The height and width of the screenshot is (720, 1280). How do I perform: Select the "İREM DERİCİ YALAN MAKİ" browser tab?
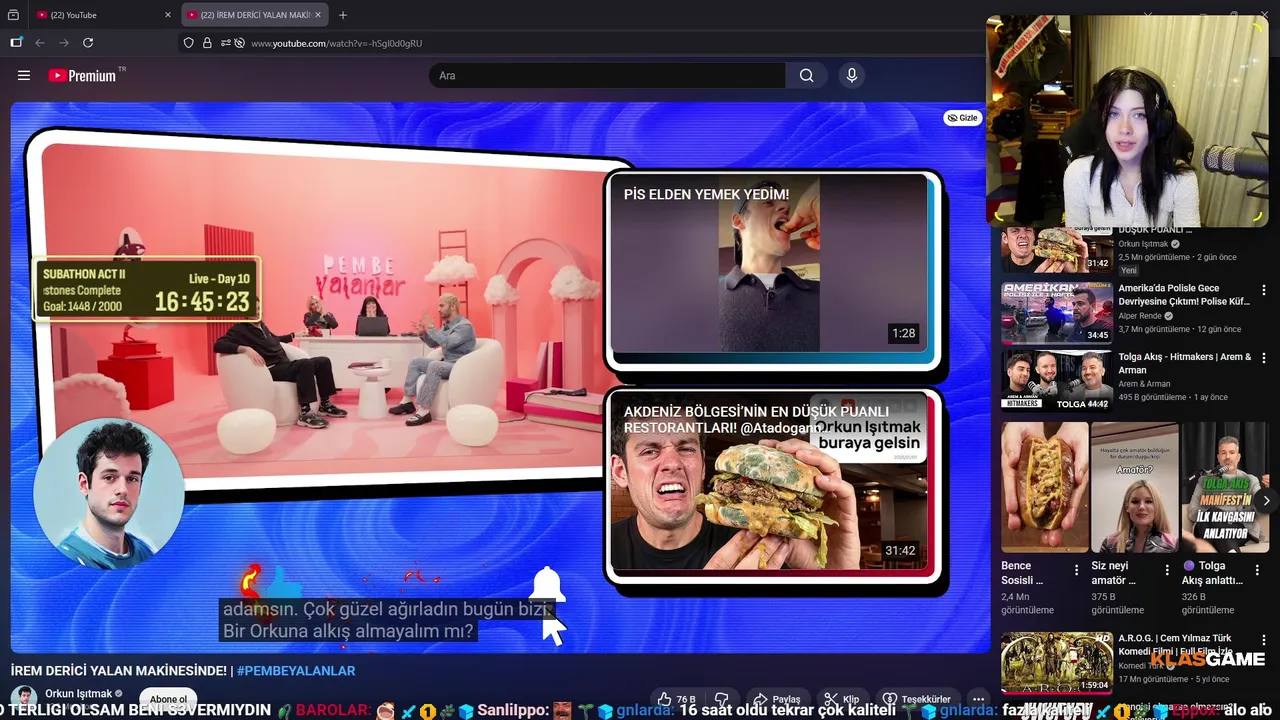coord(254,15)
